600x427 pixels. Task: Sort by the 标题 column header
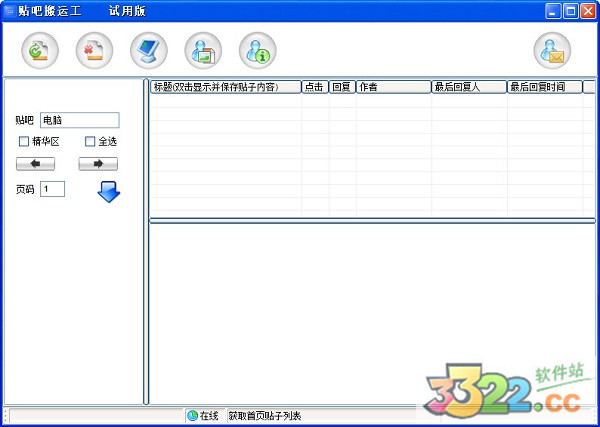point(226,87)
